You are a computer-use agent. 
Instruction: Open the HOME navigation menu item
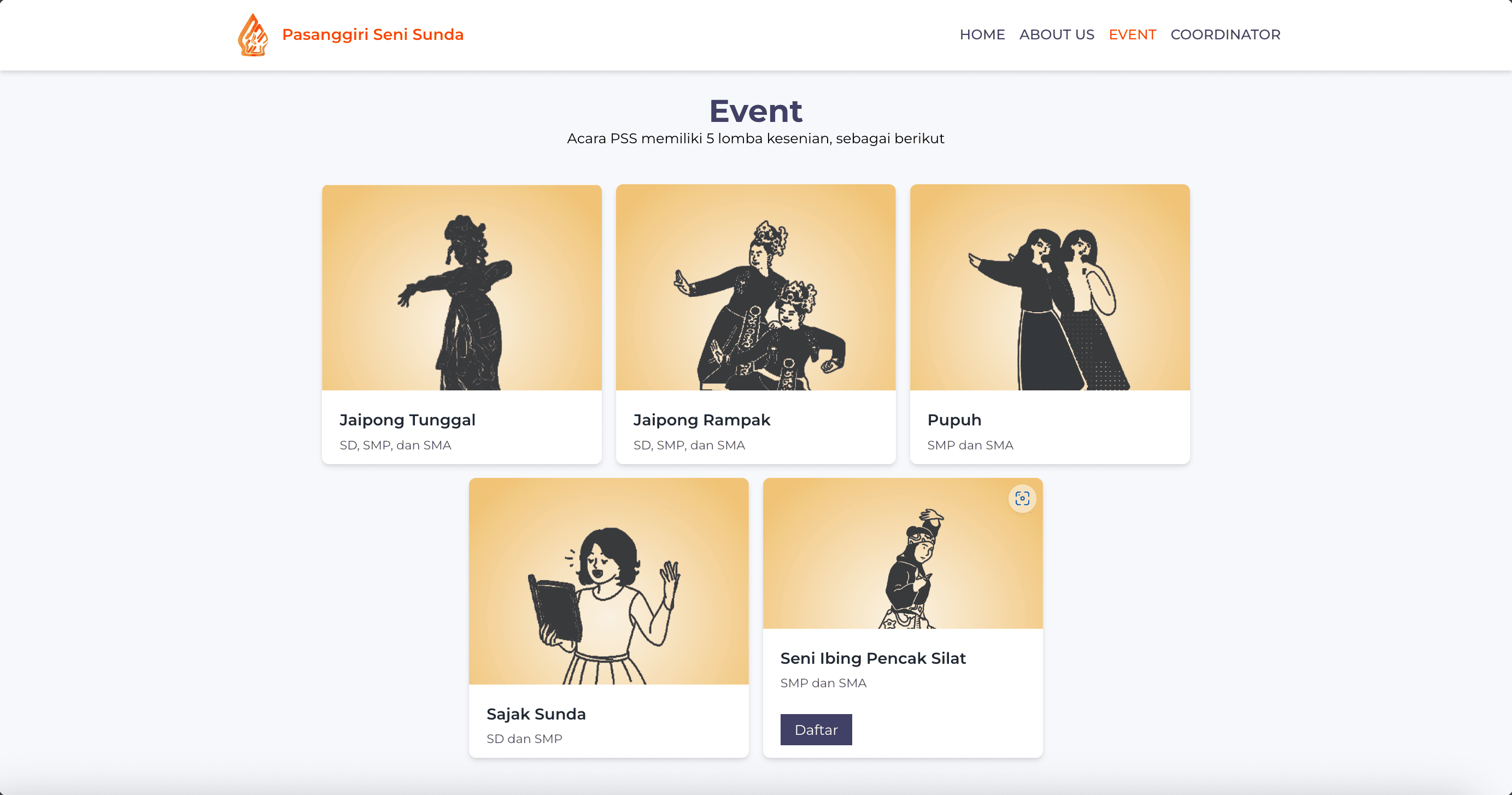(982, 34)
